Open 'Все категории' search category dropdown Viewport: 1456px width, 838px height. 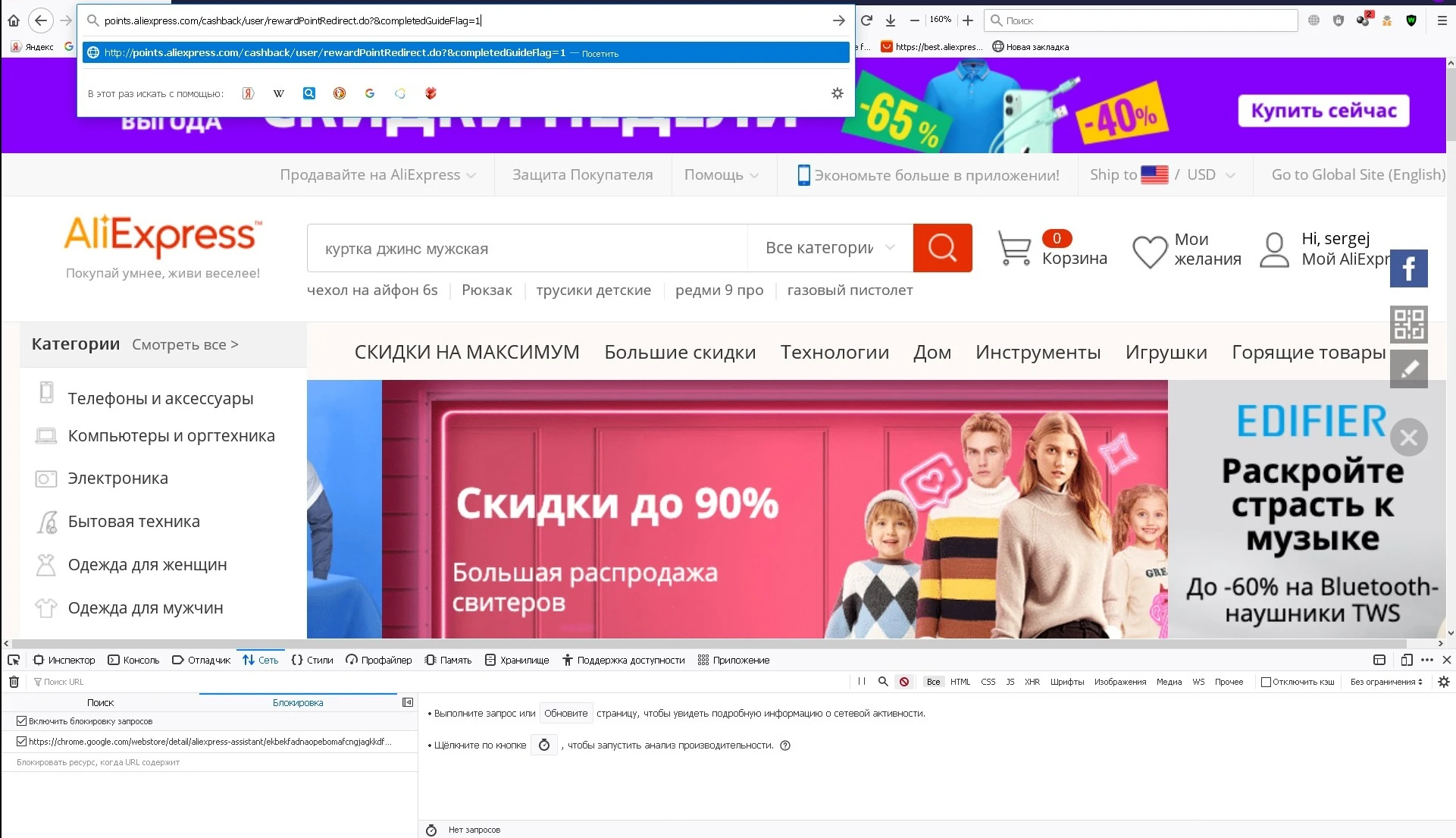[x=830, y=248]
